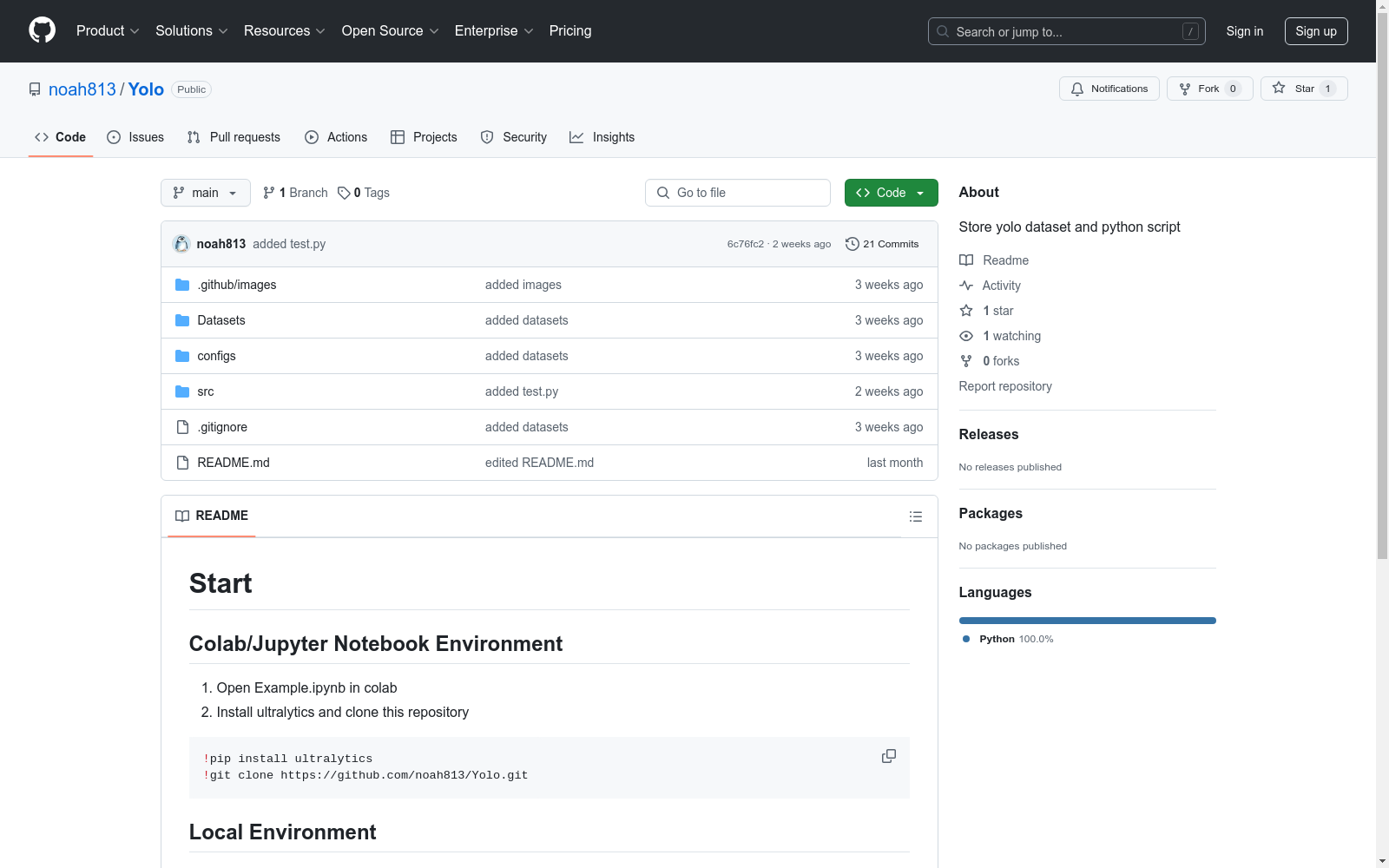Expand the Open Source menu
The image size is (1389, 868).
(x=391, y=30)
